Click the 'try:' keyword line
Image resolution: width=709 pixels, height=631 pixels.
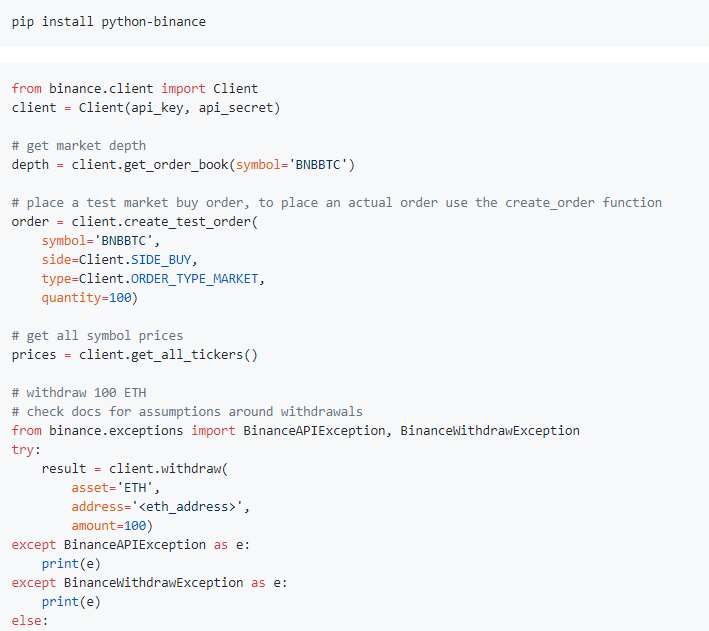click(26, 450)
